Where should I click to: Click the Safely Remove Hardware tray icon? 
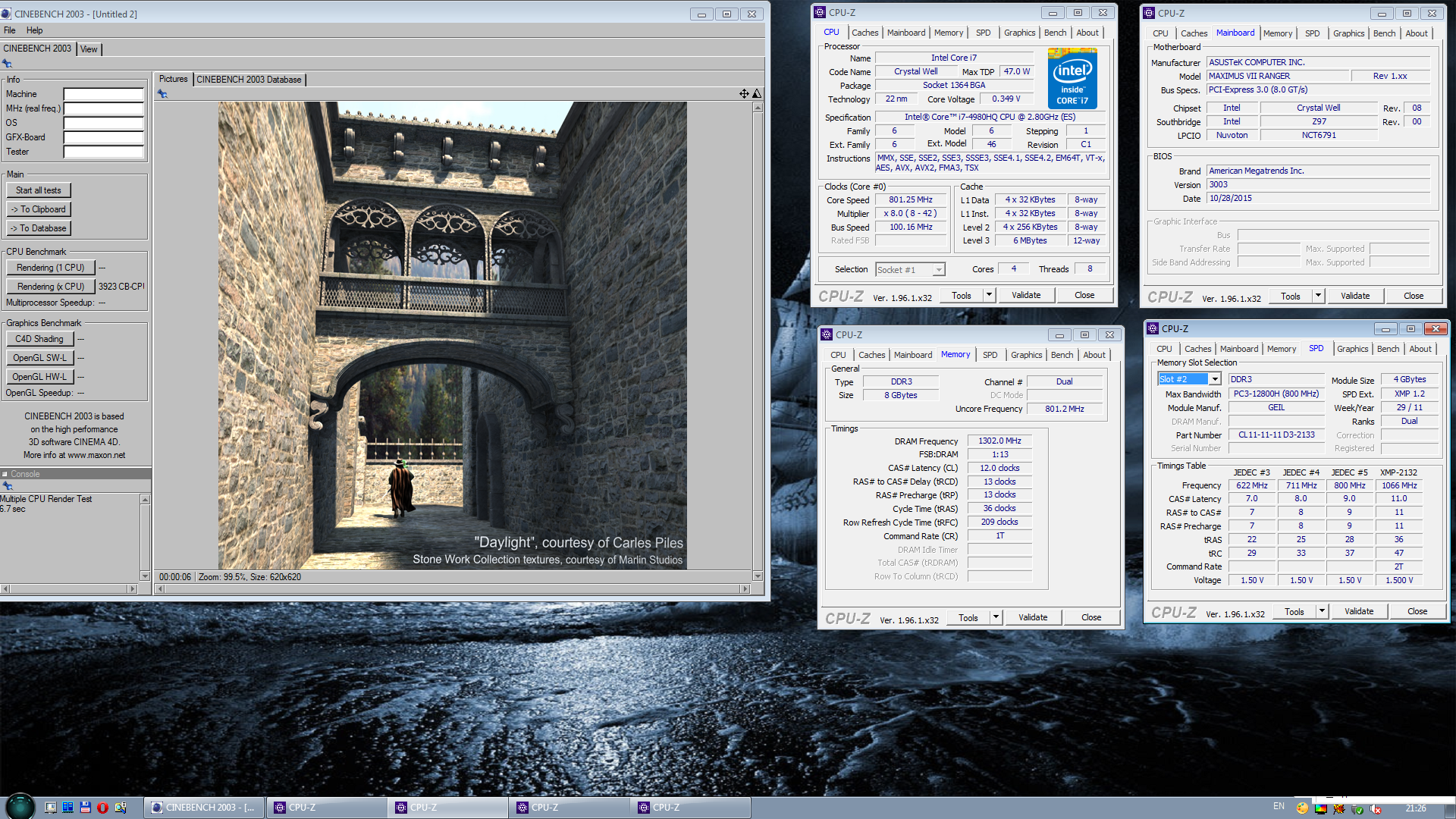click(1357, 808)
